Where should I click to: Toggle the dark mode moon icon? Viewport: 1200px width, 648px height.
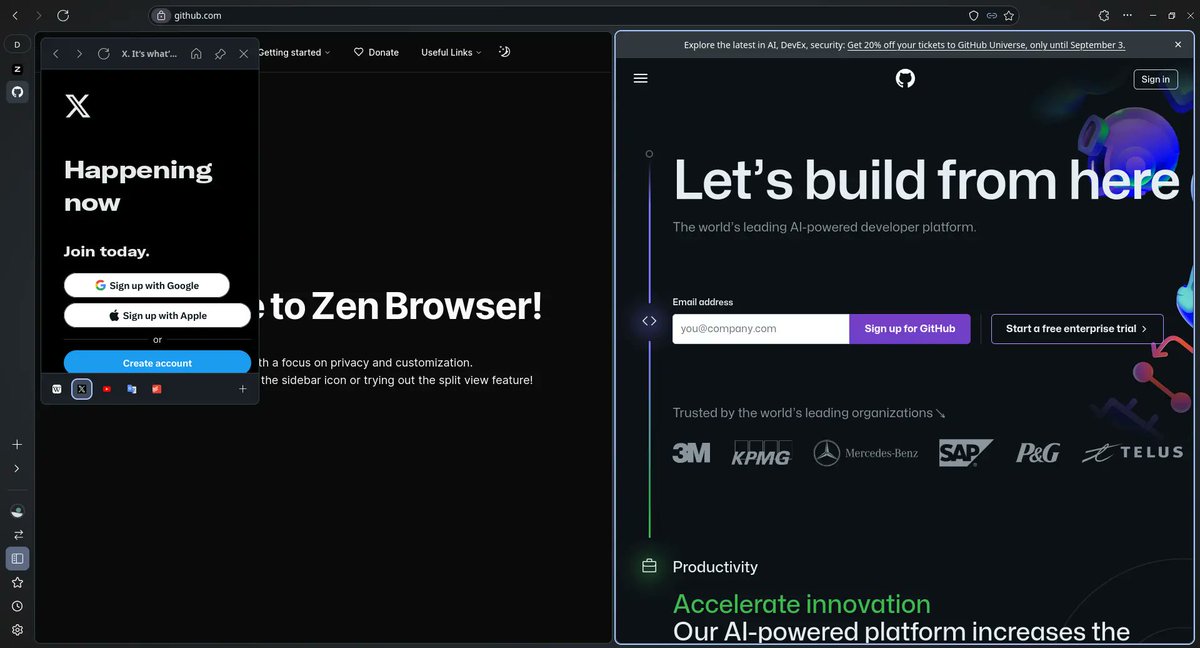(x=504, y=52)
